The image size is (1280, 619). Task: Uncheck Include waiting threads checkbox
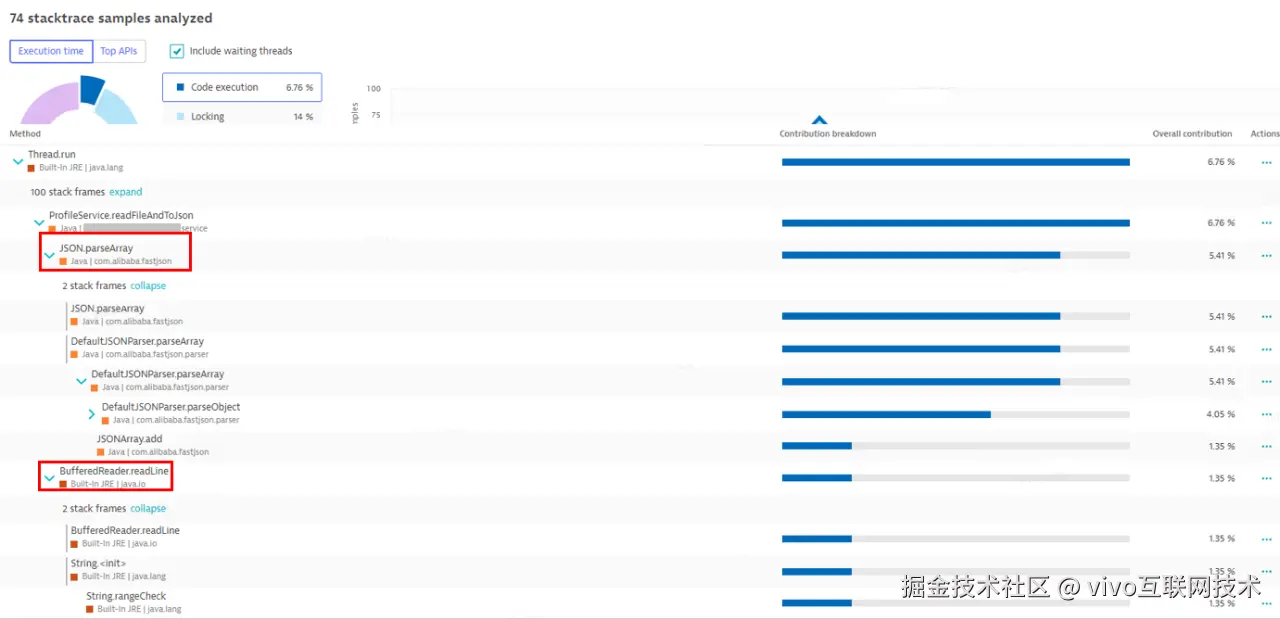pyautogui.click(x=177, y=51)
